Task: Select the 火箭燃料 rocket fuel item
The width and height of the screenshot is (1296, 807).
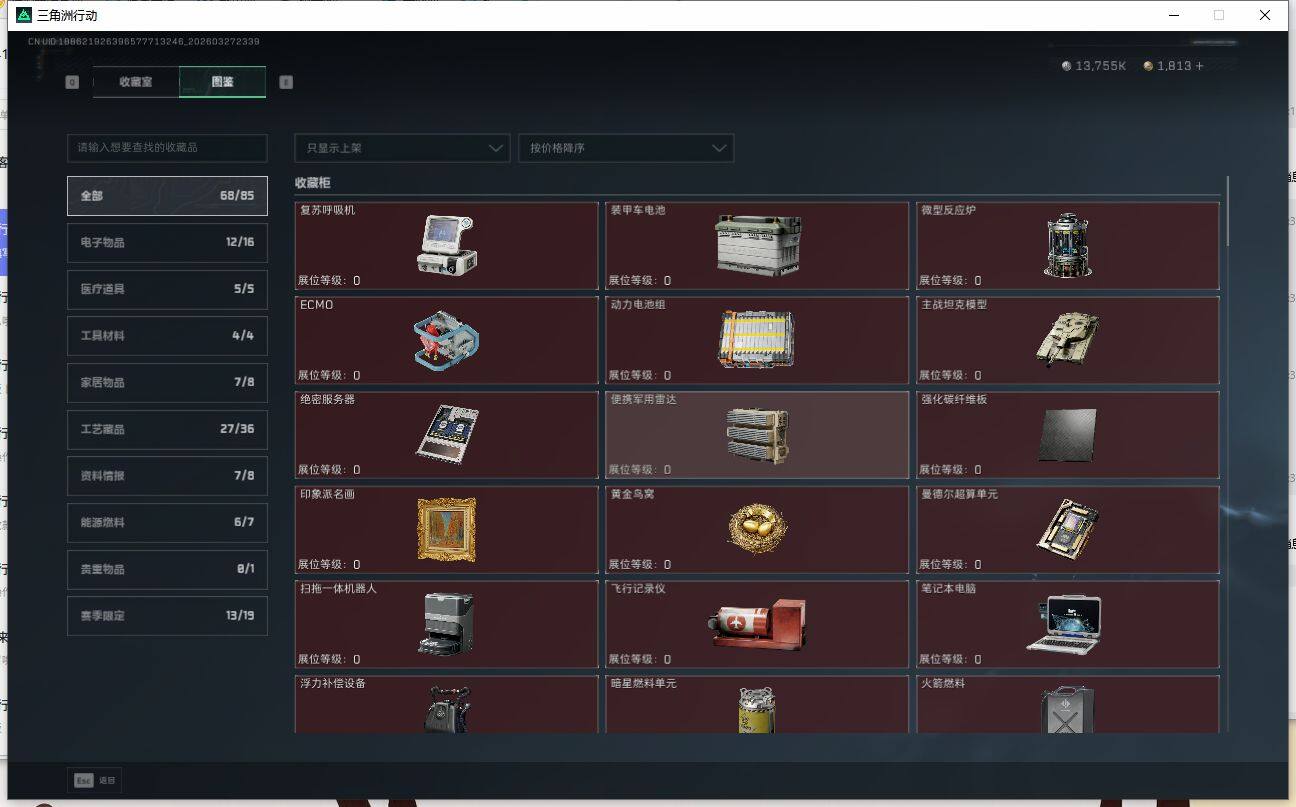Action: coord(1068,705)
